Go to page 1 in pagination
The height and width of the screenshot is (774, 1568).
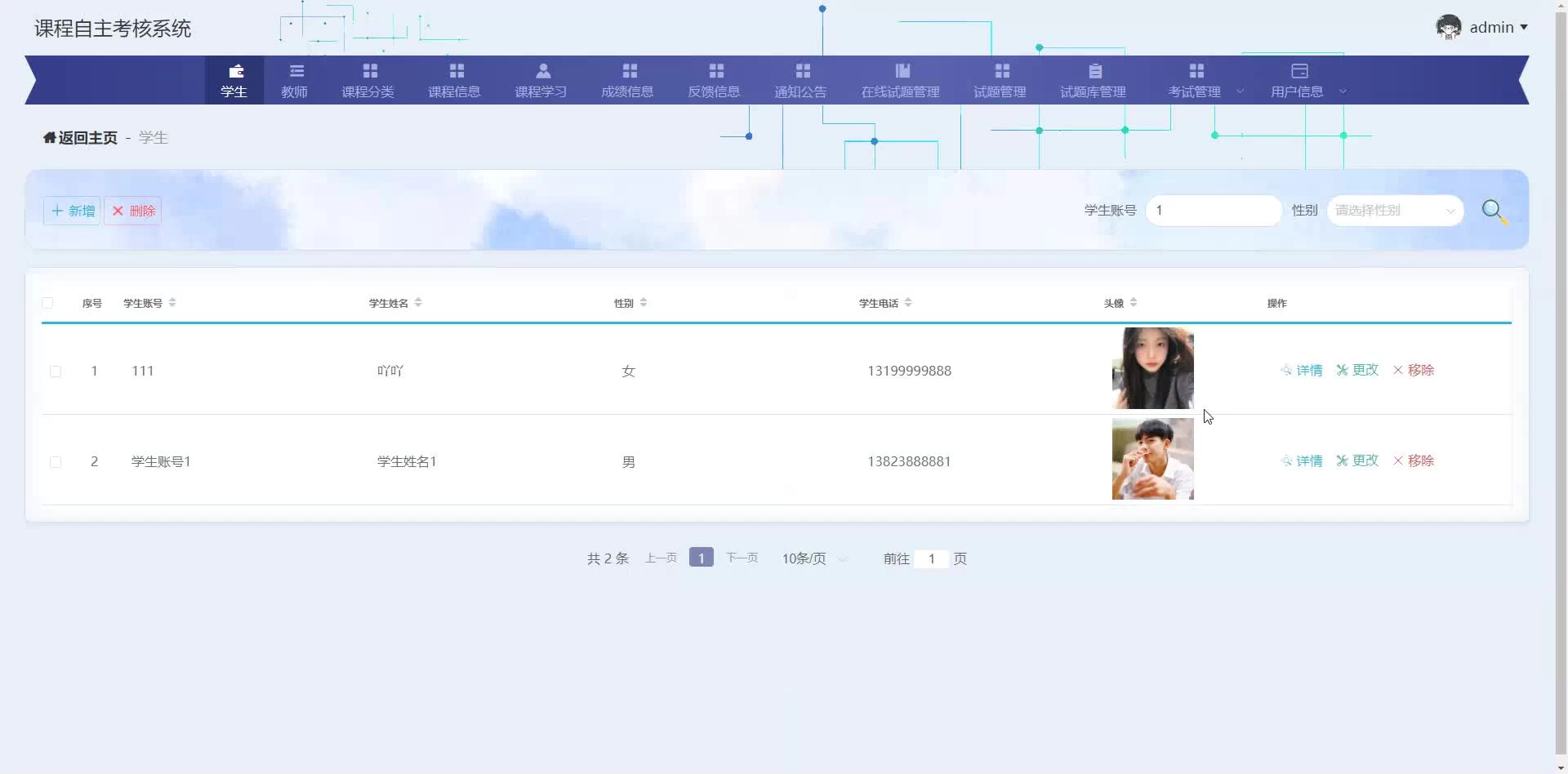point(702,558)
